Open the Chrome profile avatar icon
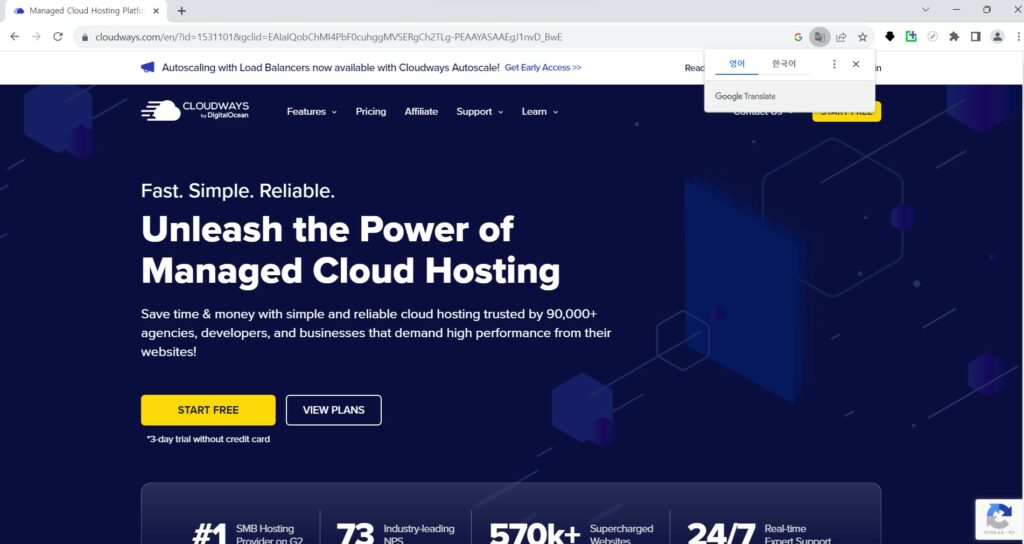1024x544 pixels. click(997, 37)
